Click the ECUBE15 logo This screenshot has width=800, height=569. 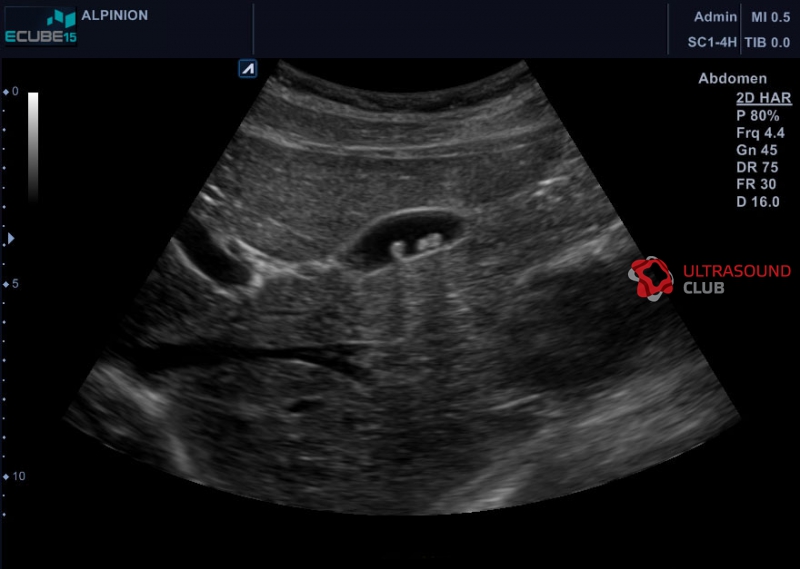[41, 27]
